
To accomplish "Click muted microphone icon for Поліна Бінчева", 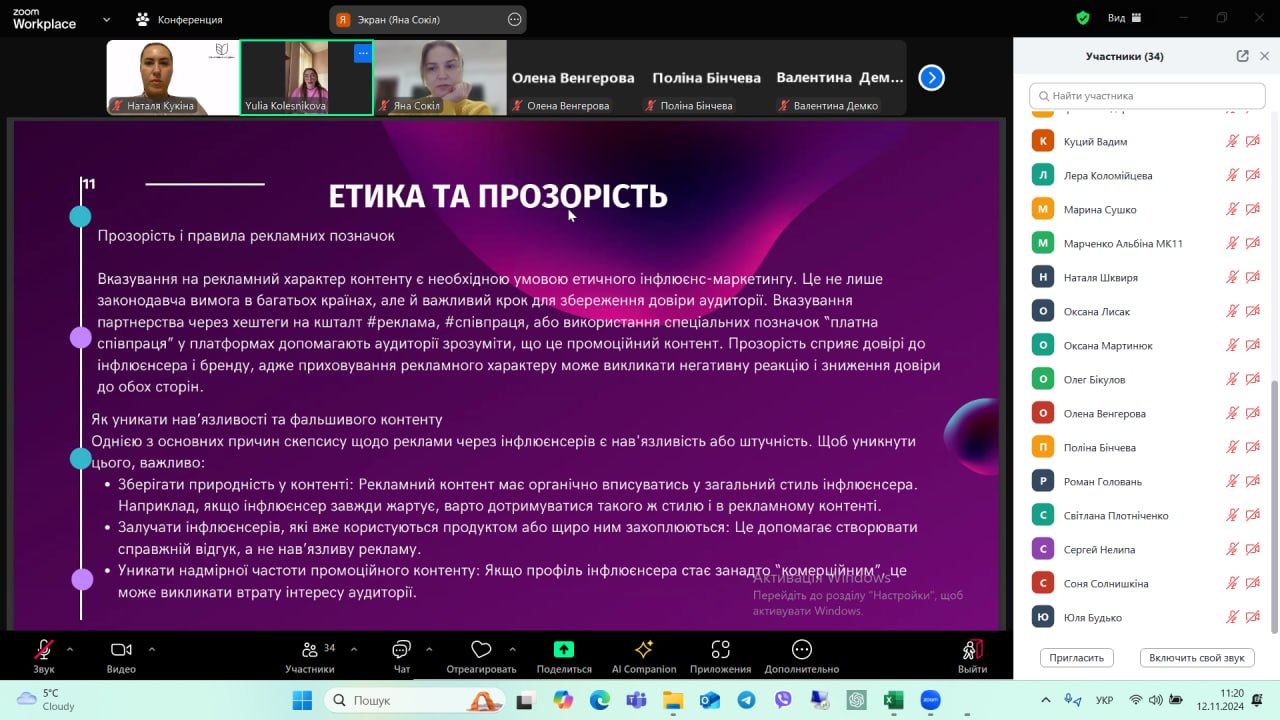I will point(1233,447).
